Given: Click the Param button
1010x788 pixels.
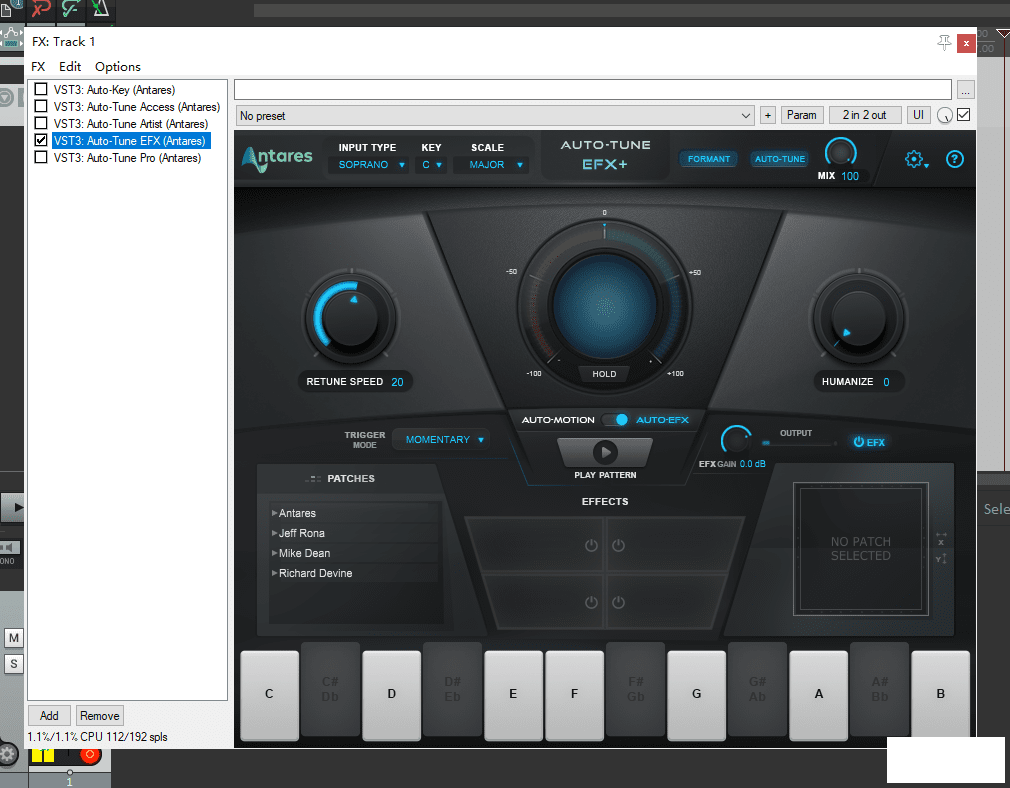Looking at the screenshot, I should tap(801, 115).
